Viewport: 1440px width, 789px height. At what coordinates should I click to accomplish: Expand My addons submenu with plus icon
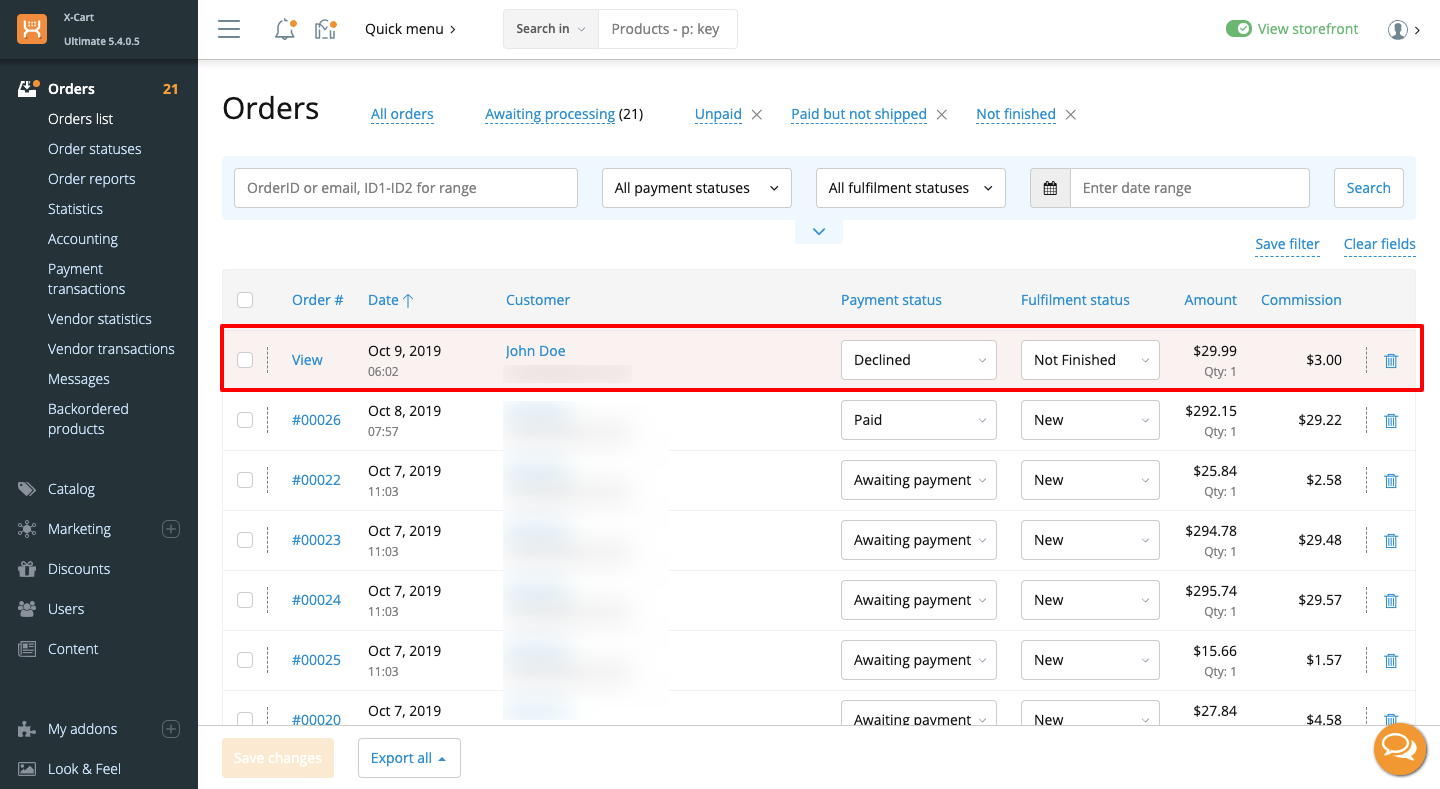click(x=171, y=729)
